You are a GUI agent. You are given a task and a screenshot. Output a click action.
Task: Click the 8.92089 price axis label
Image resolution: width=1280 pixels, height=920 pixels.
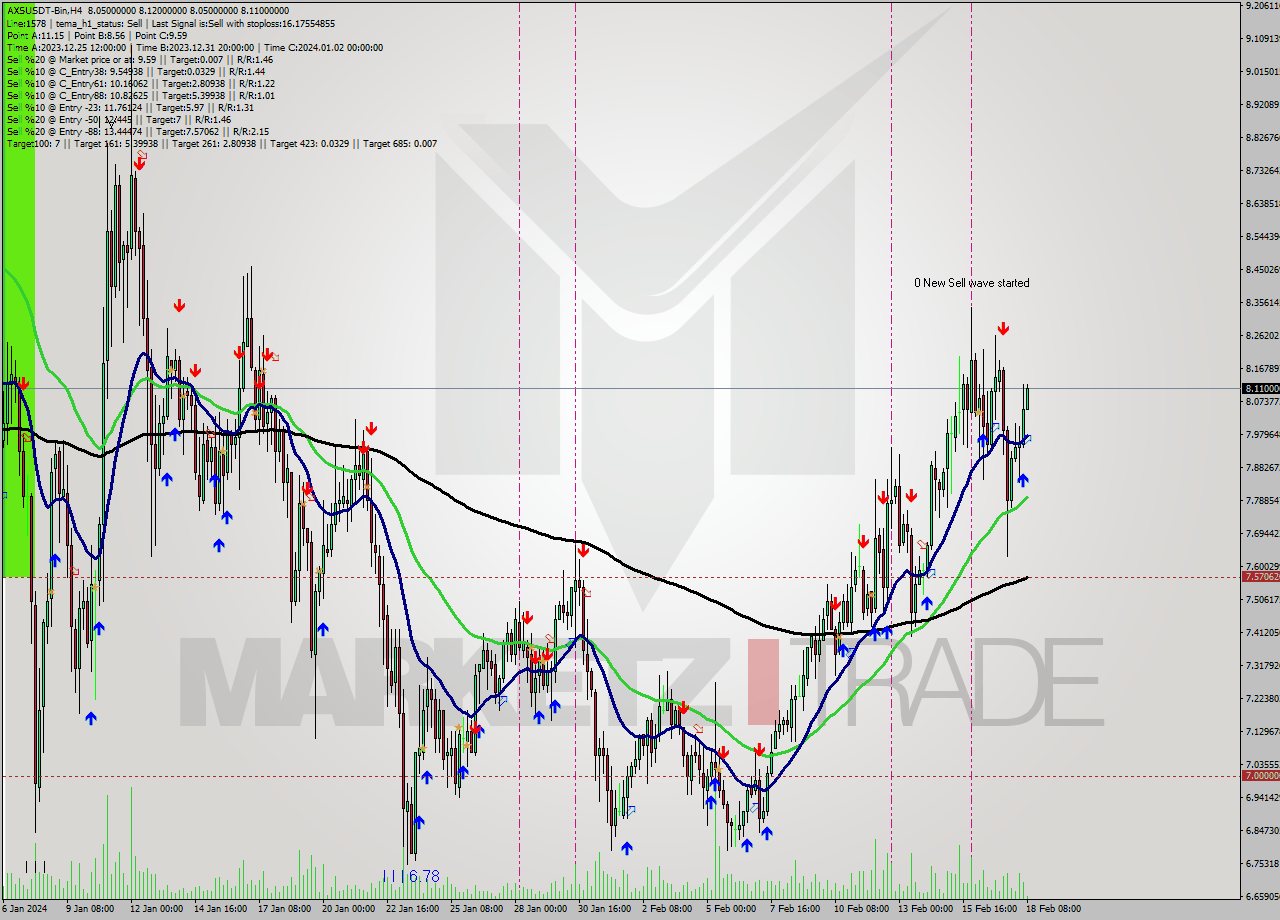pos(1261,104)
